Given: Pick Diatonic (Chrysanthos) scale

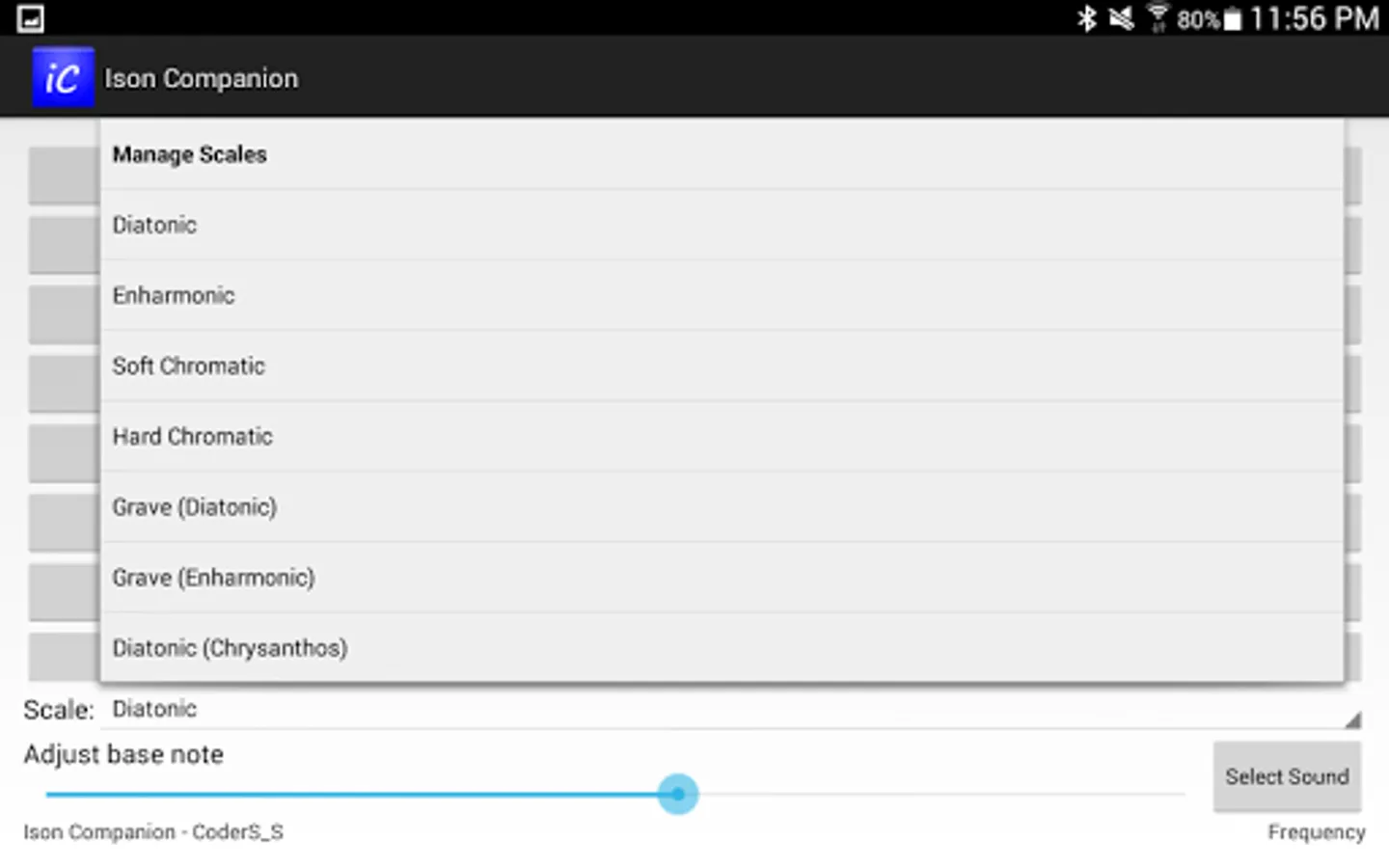Looking at the screenshot, I should click(x=722, y=647).
